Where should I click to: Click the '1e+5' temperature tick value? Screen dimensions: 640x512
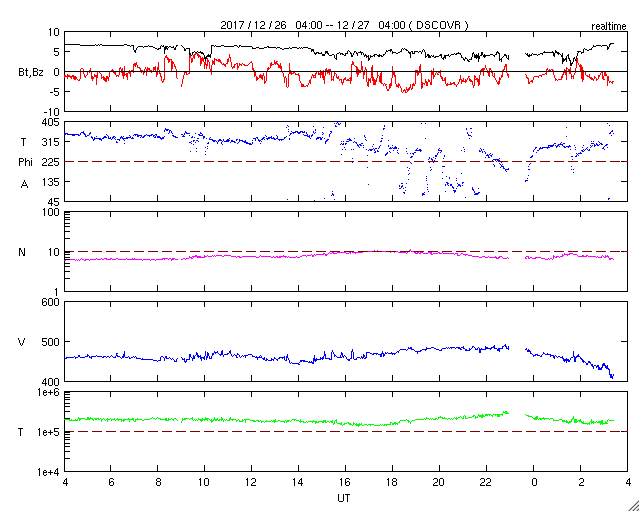click(49, 432)
